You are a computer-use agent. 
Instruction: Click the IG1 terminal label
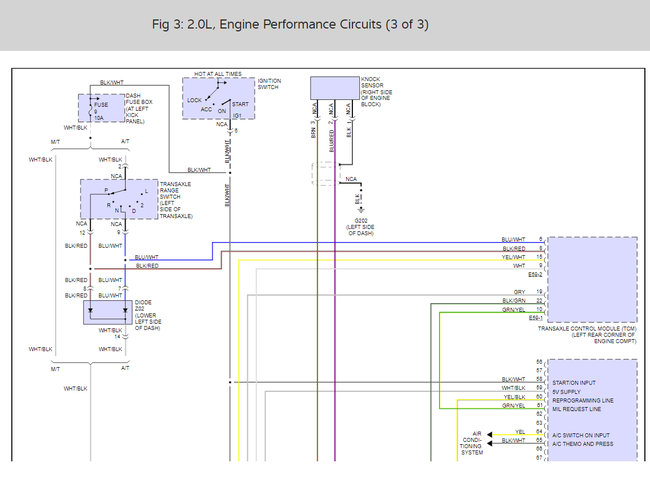tap(237, 115)
